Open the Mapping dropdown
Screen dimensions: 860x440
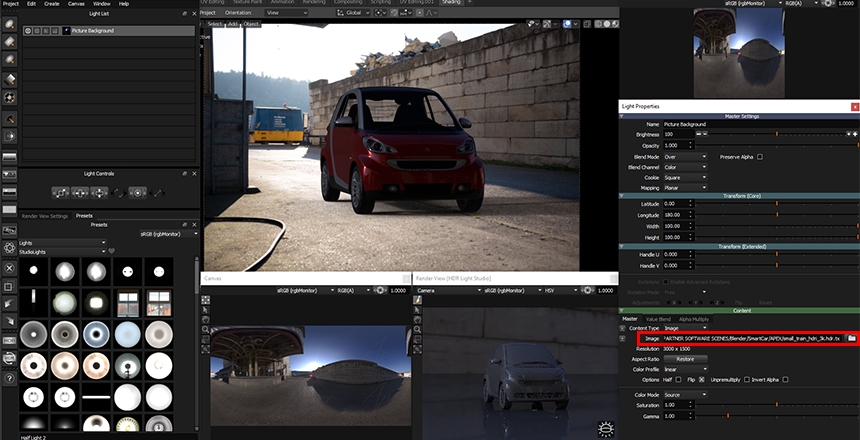tap(685, 188)
